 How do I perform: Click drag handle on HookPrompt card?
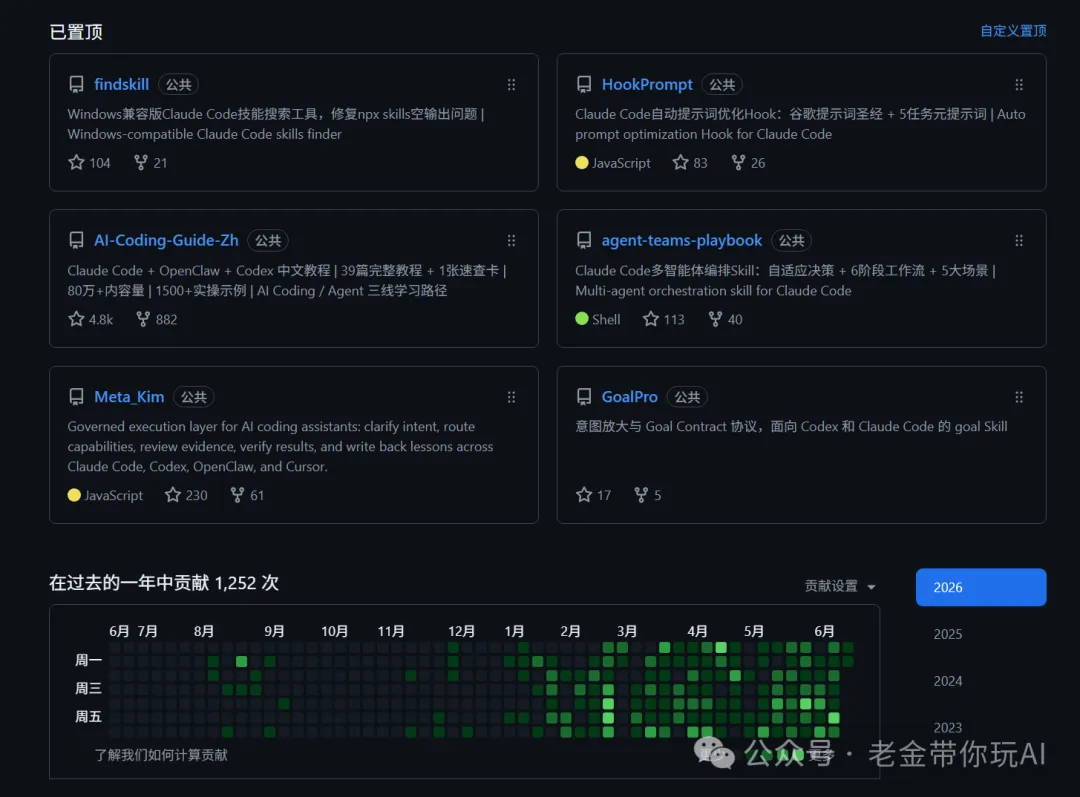(x=1019, y=84)
